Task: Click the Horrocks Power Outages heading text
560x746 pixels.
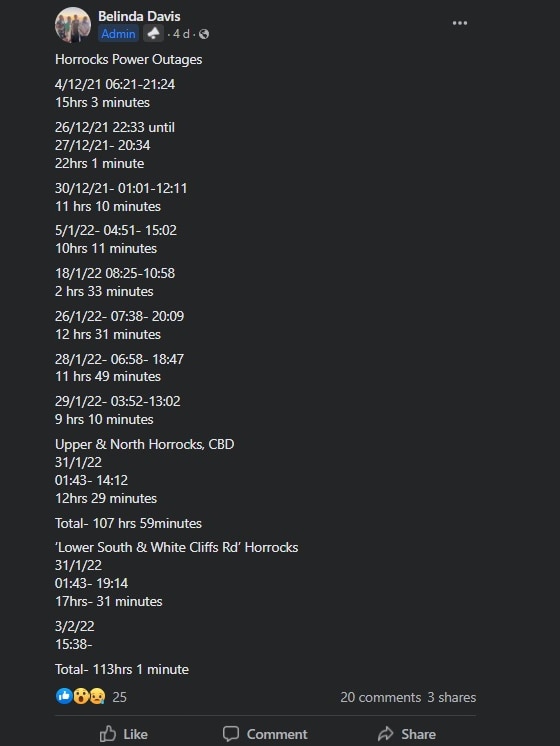Action: coord(128,59)
